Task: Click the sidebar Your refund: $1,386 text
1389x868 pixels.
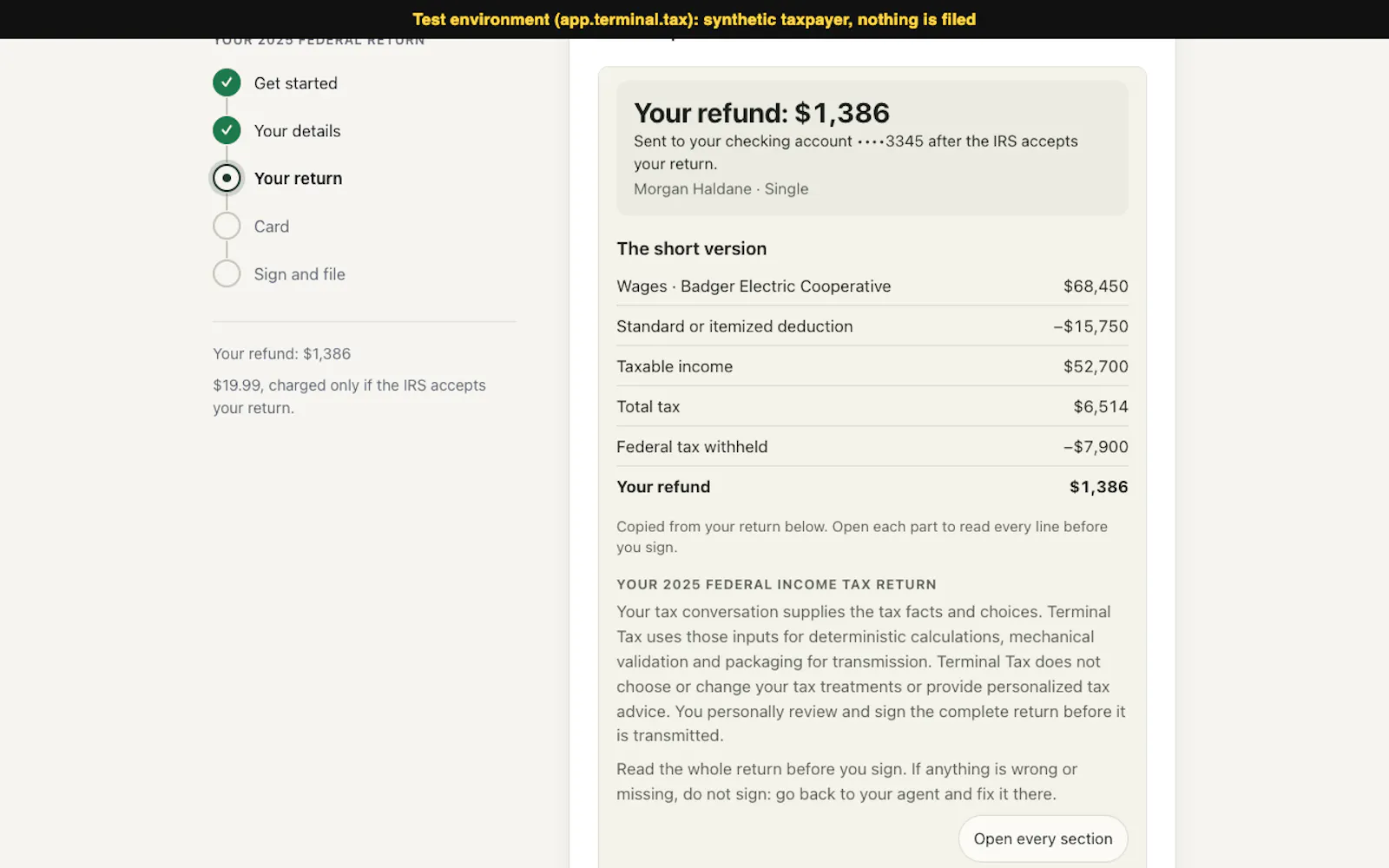Action: point(282,354)
